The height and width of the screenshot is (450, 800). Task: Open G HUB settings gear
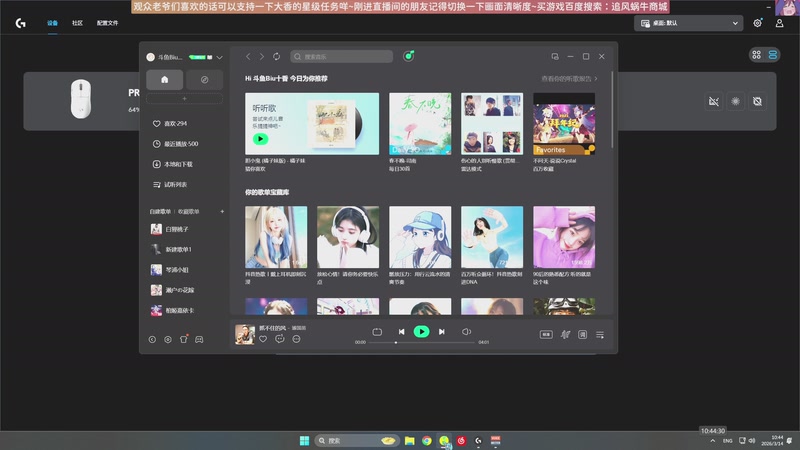[x=758, y=23]
